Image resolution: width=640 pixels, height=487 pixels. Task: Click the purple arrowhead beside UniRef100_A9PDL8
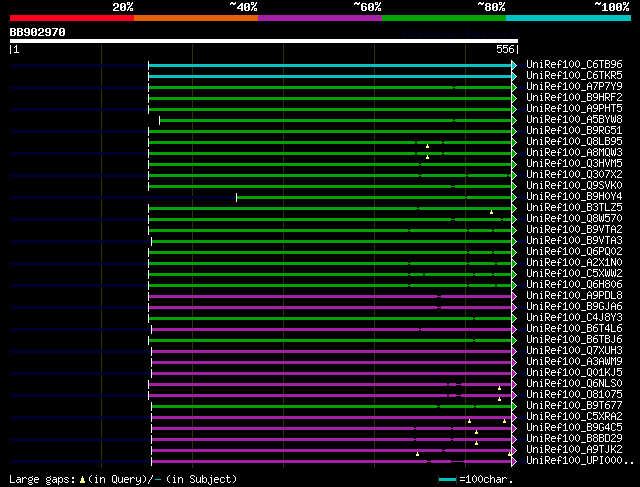[x=515, y=296]
